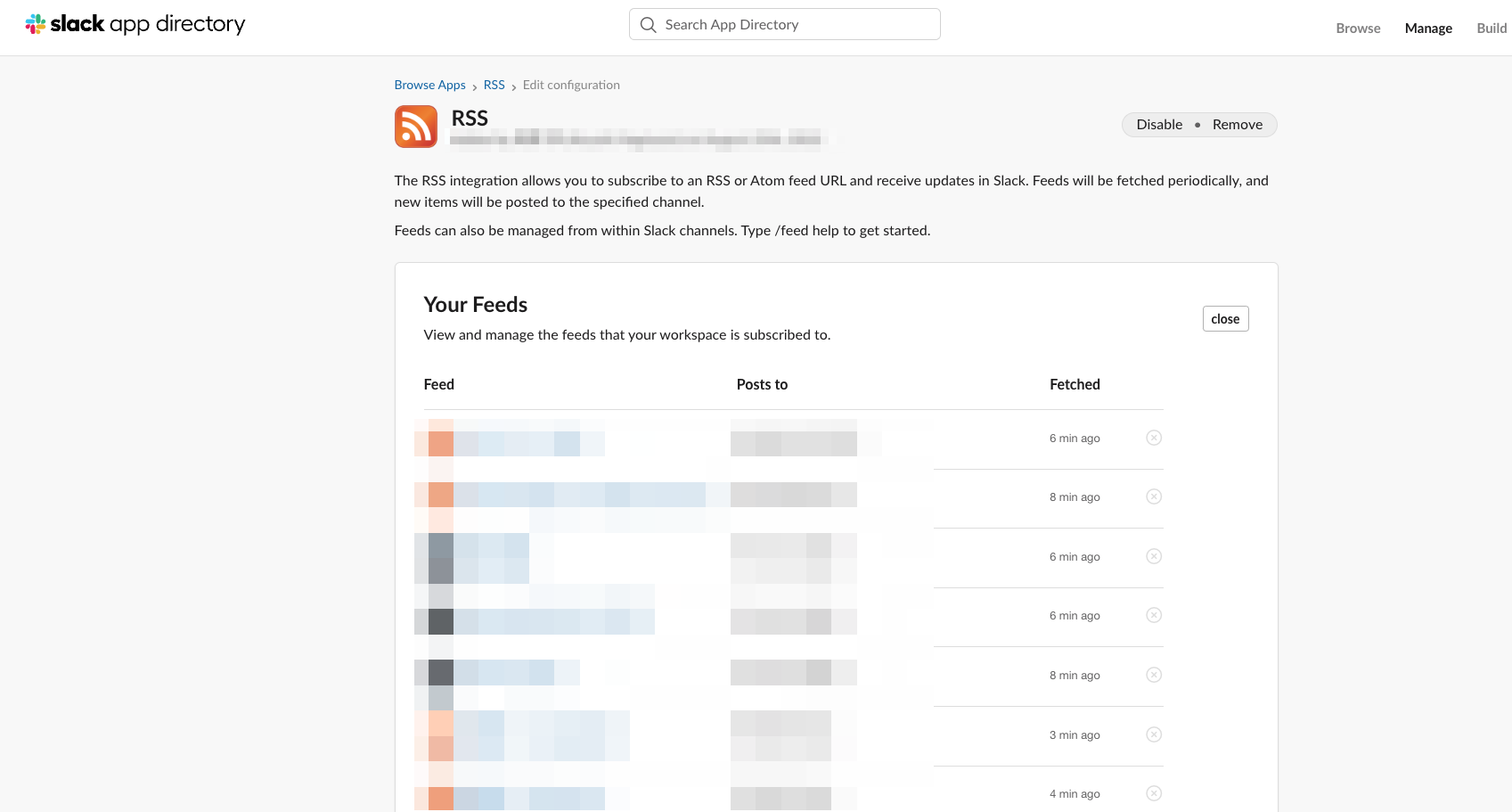Open the Browse section

pos(1357,28)
